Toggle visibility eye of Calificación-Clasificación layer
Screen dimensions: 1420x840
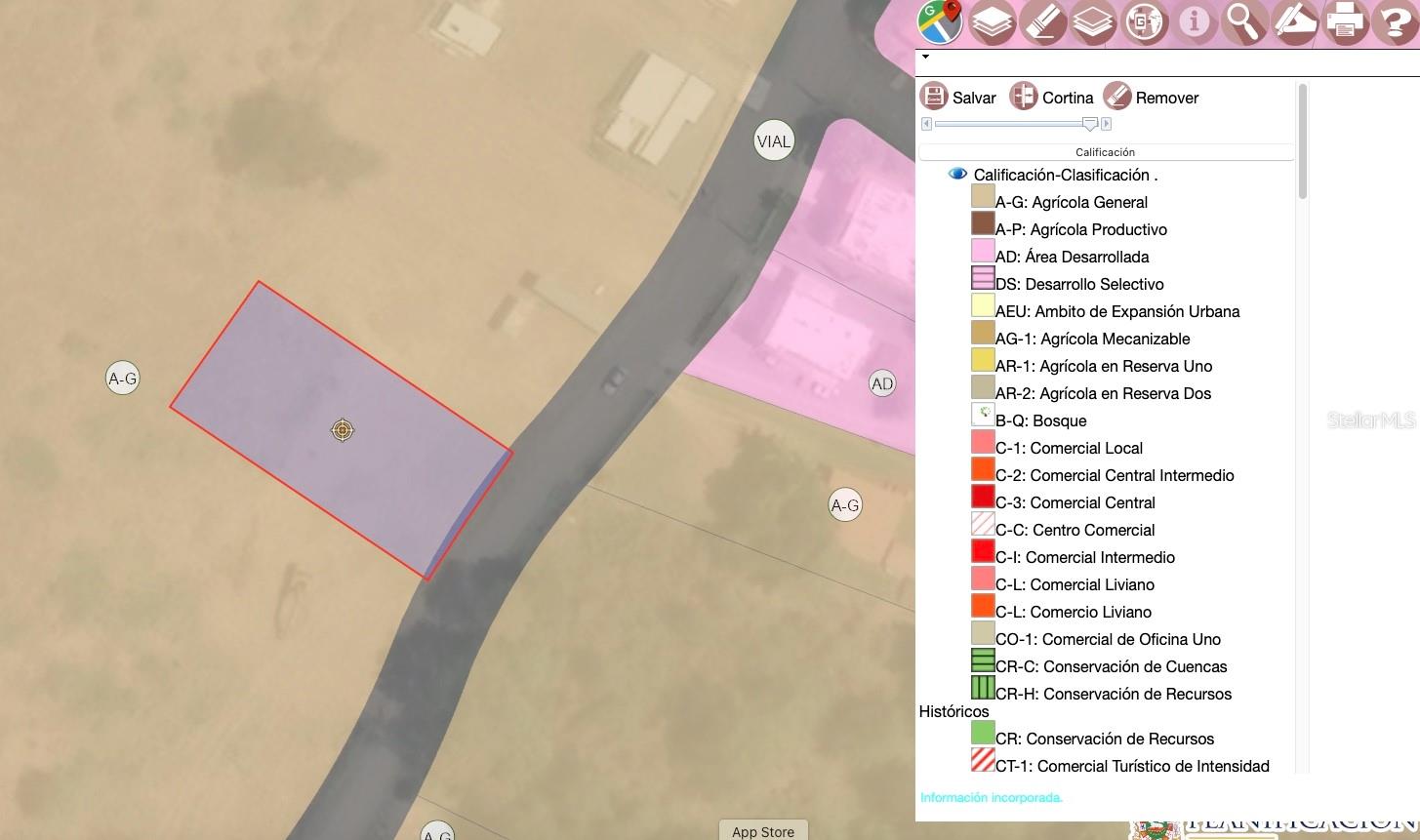tap(957, 175)
